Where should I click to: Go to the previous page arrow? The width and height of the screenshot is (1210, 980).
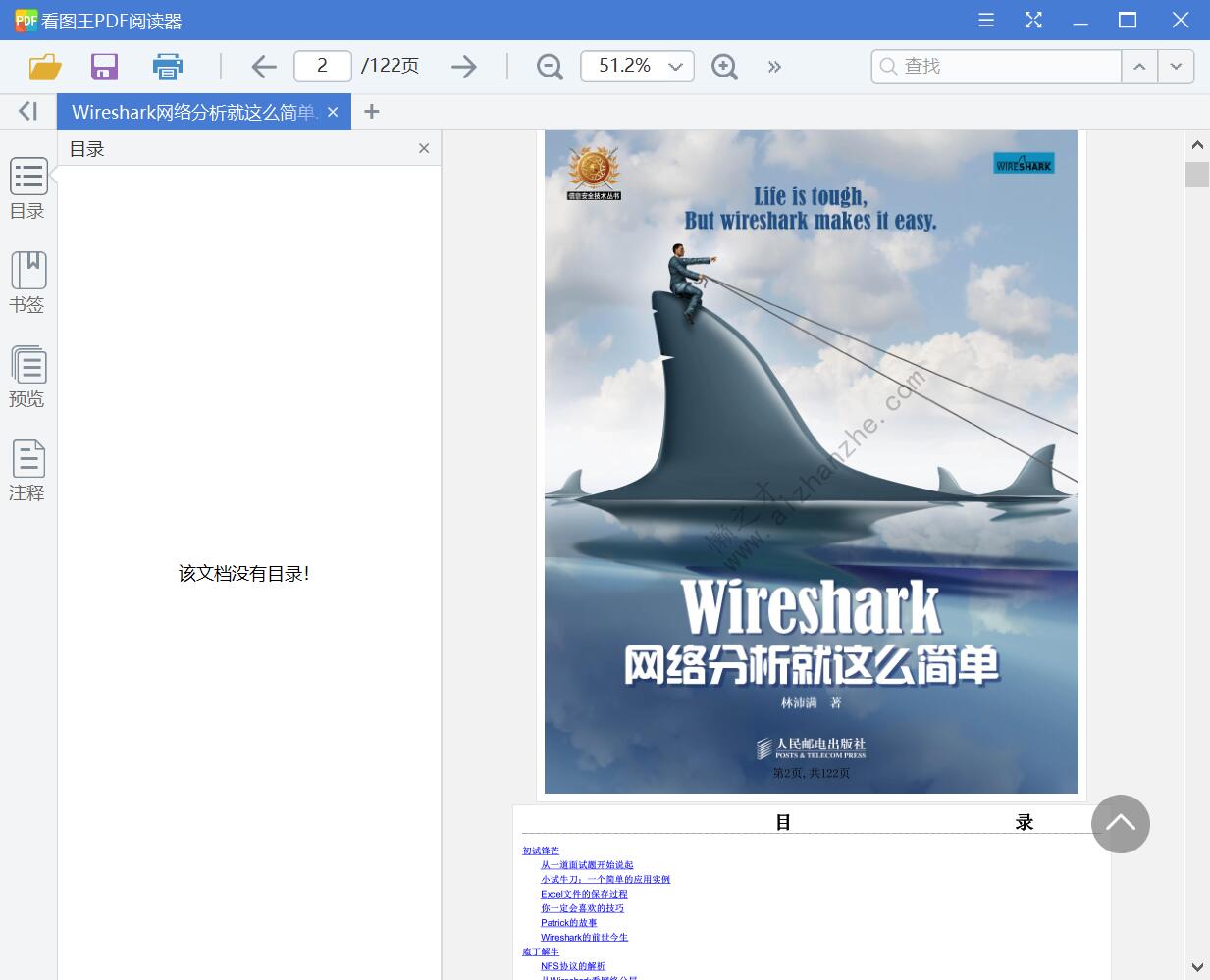[263, 67]
